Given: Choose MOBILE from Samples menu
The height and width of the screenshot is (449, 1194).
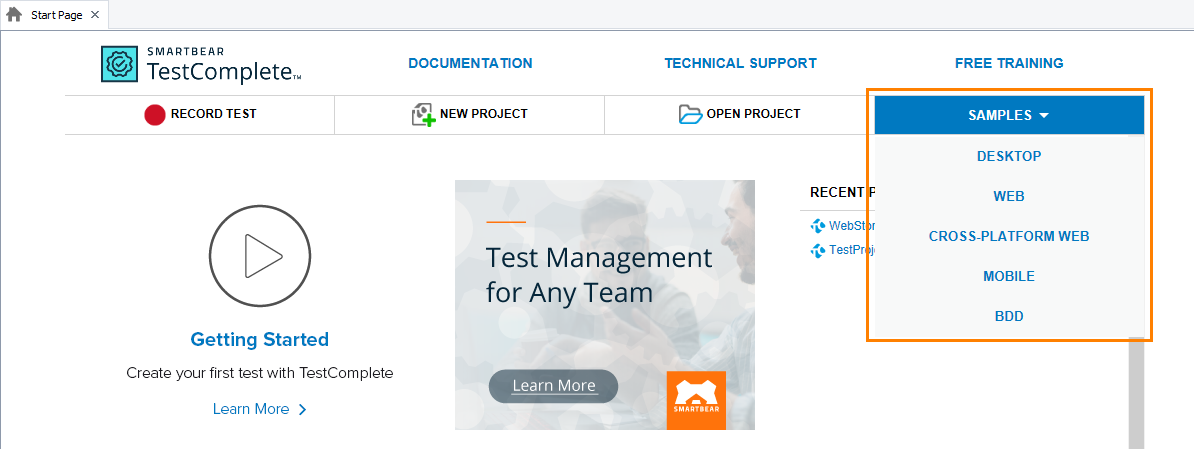Looking at the screenshot, I should coord(1009,276).
